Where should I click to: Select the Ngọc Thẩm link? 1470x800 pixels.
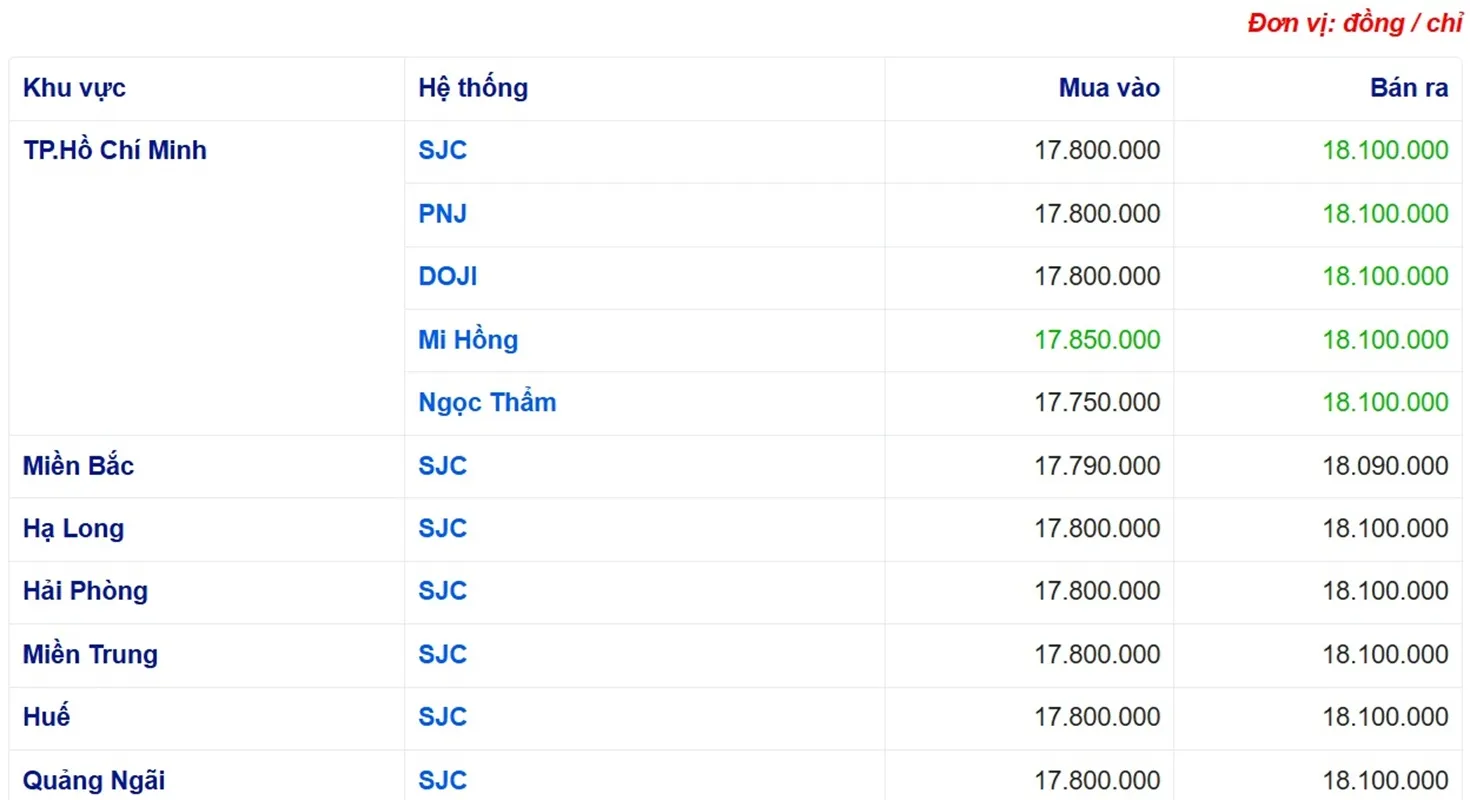pos(487,402)
